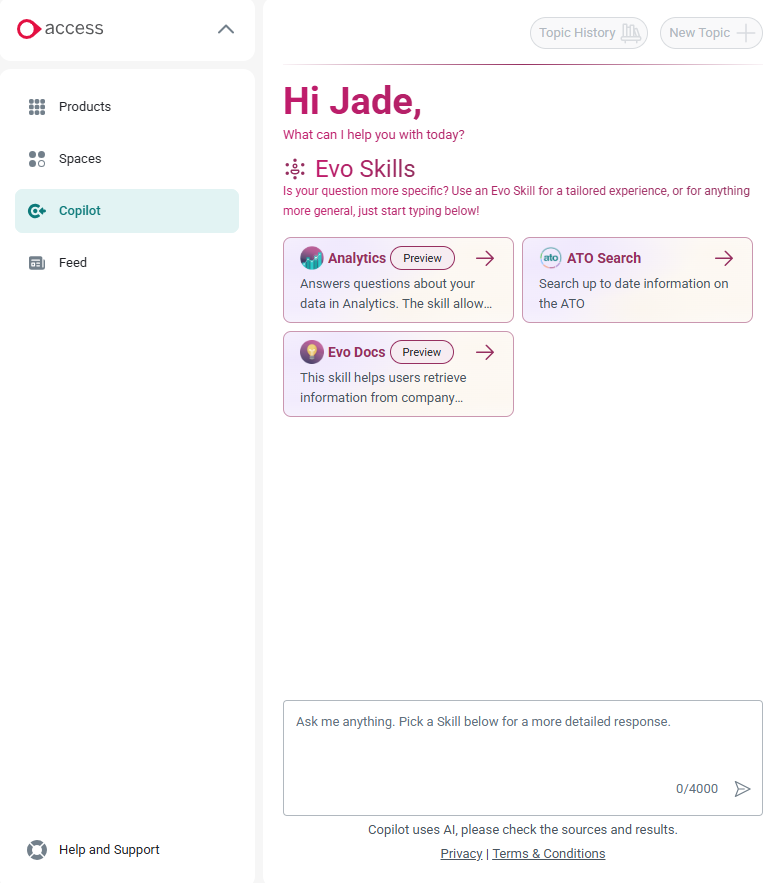The height and width of the screenshot is (883, 777).
Task: Open Topic History
Action: click(589, 32)
